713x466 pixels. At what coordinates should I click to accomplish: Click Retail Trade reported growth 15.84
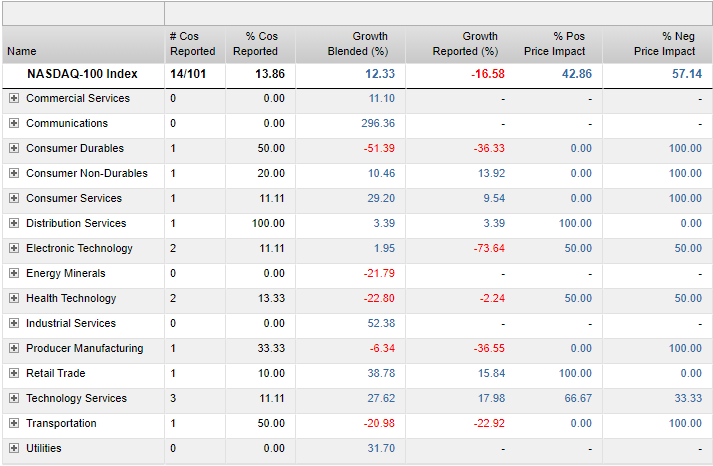pyautogui.click(x=492, y=373)
